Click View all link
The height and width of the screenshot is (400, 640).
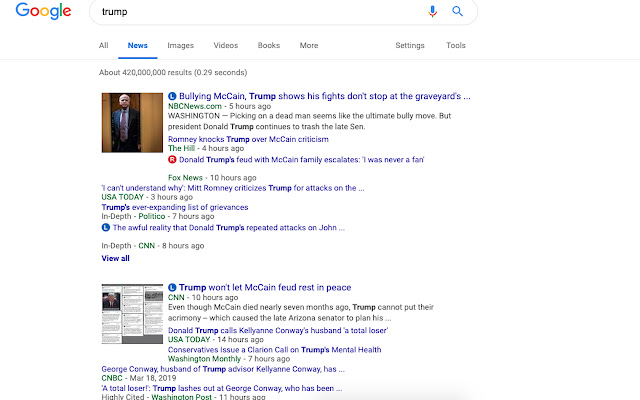[x=116, y=258]
